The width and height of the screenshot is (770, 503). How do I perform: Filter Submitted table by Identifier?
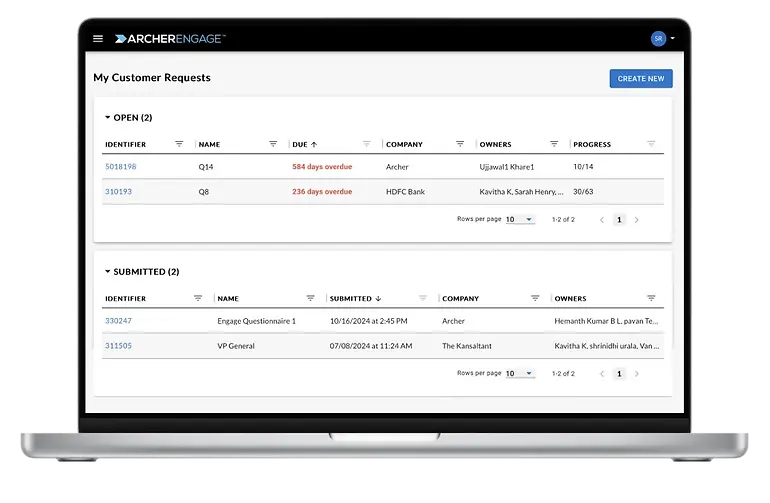tap(198, 298)
